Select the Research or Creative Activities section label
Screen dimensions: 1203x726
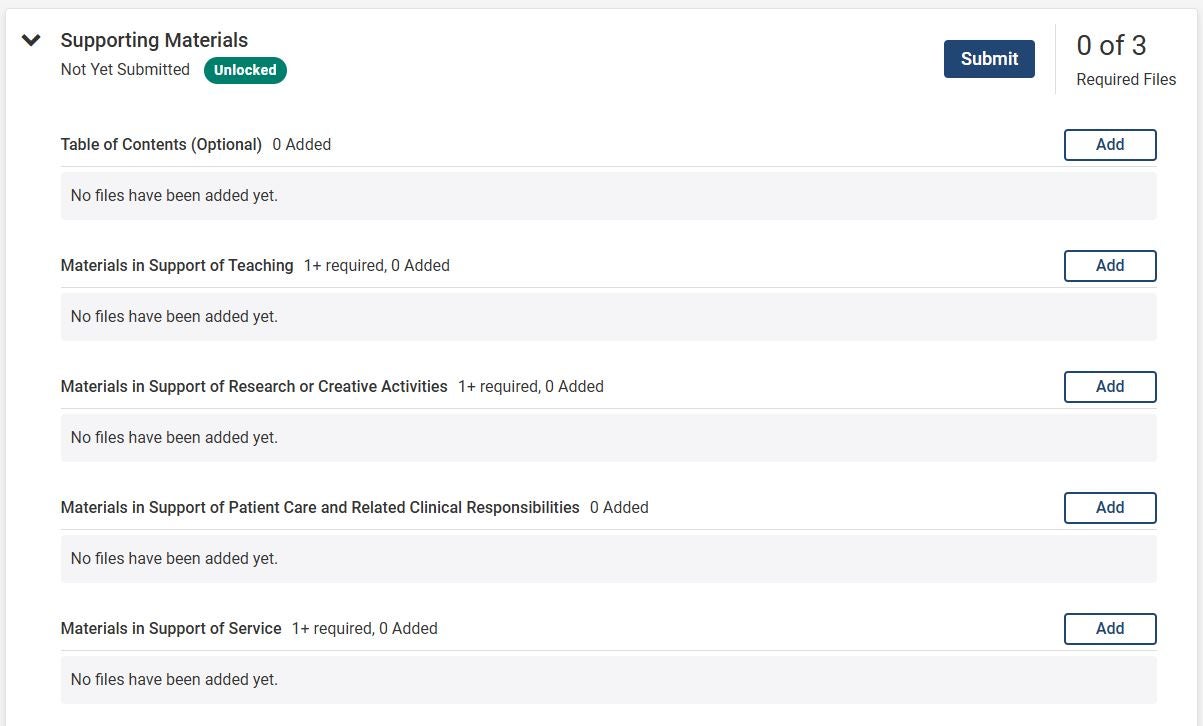pyautogui.click(x=254, y=387)
